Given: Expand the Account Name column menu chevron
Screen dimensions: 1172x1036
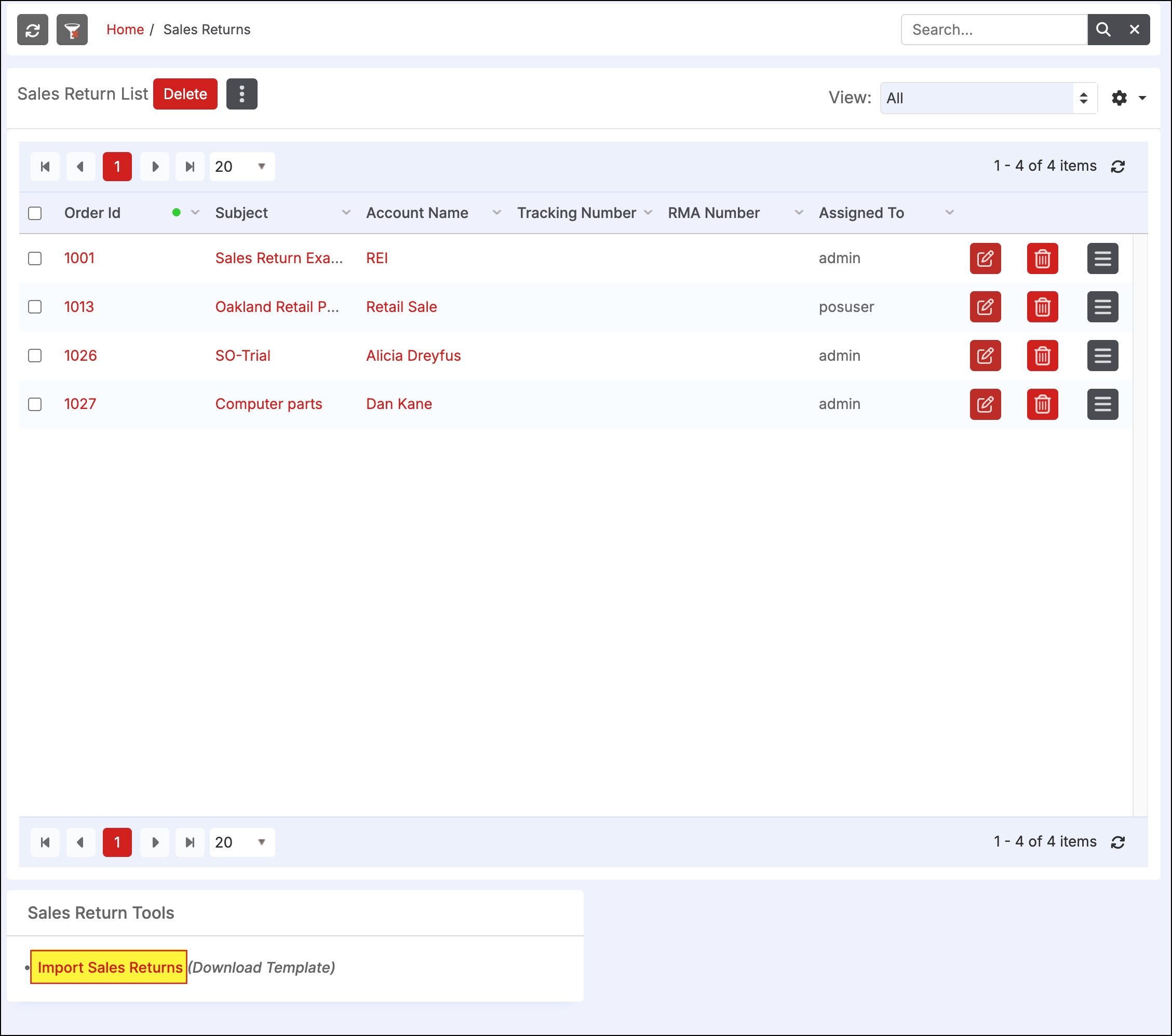Looking at the screenshot, I should 497,213.
